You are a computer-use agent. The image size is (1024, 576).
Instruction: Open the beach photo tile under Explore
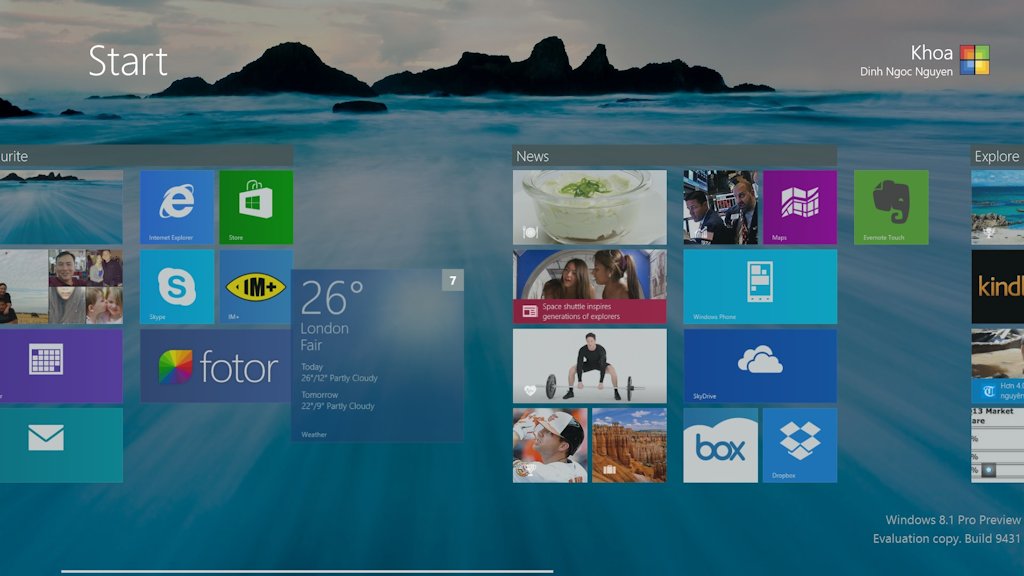click(997, 207)
